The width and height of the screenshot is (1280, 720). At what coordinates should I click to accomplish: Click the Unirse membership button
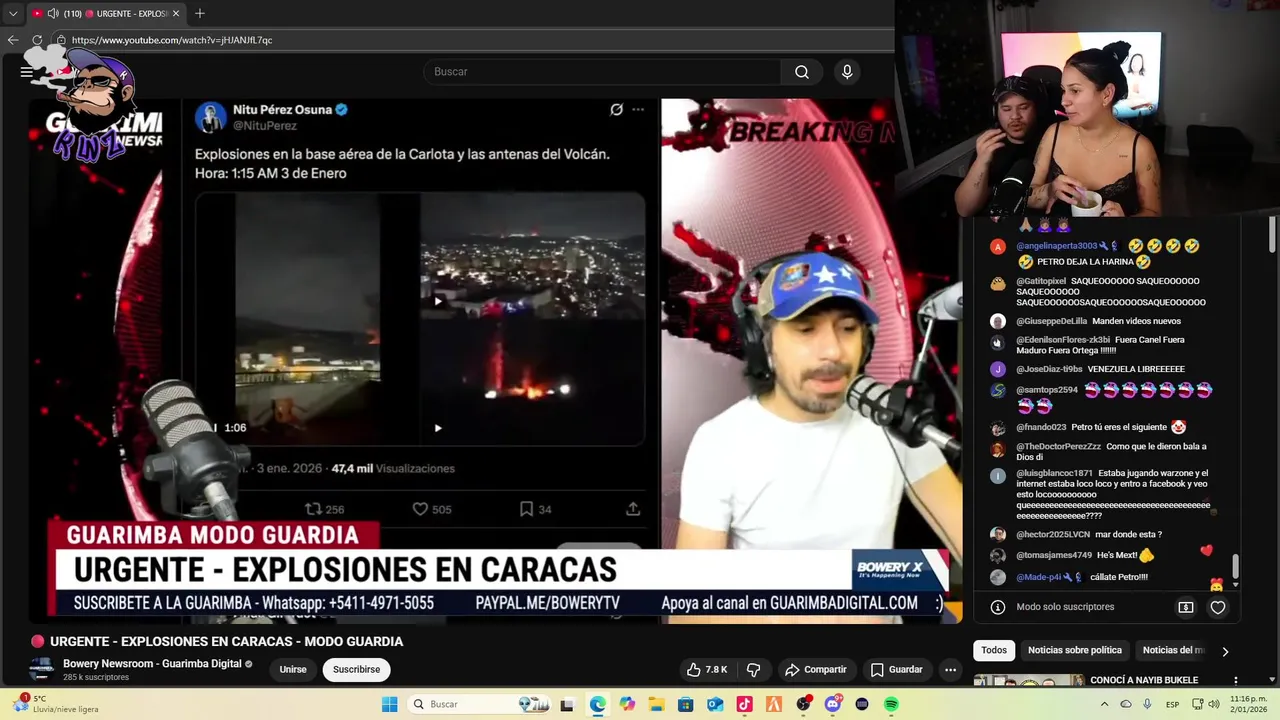tap(293, 670)
